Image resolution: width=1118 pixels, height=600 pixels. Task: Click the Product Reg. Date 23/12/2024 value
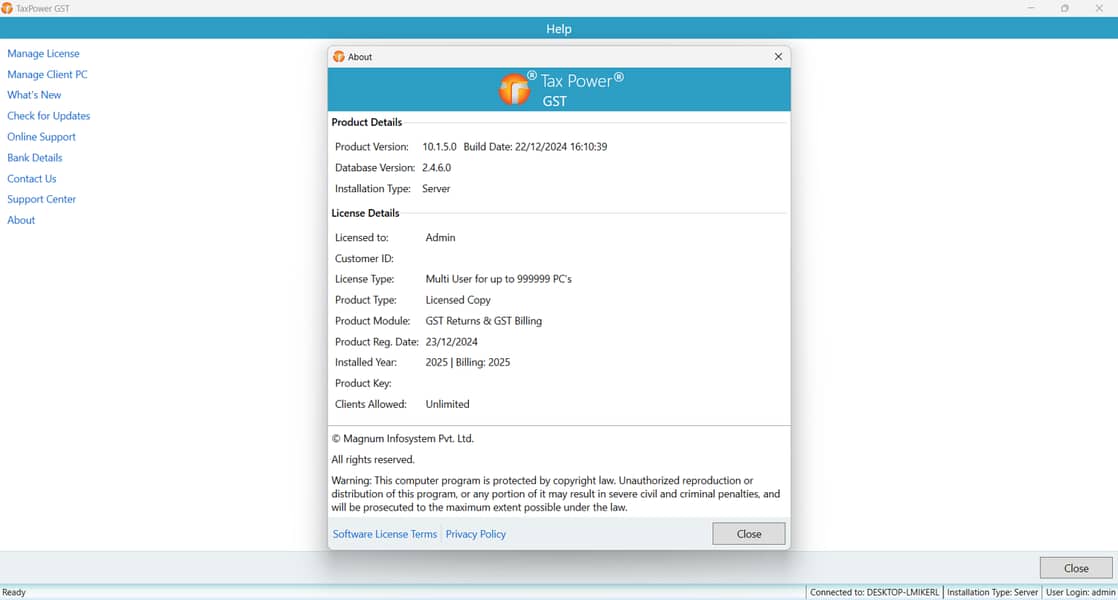click(451, 342)
